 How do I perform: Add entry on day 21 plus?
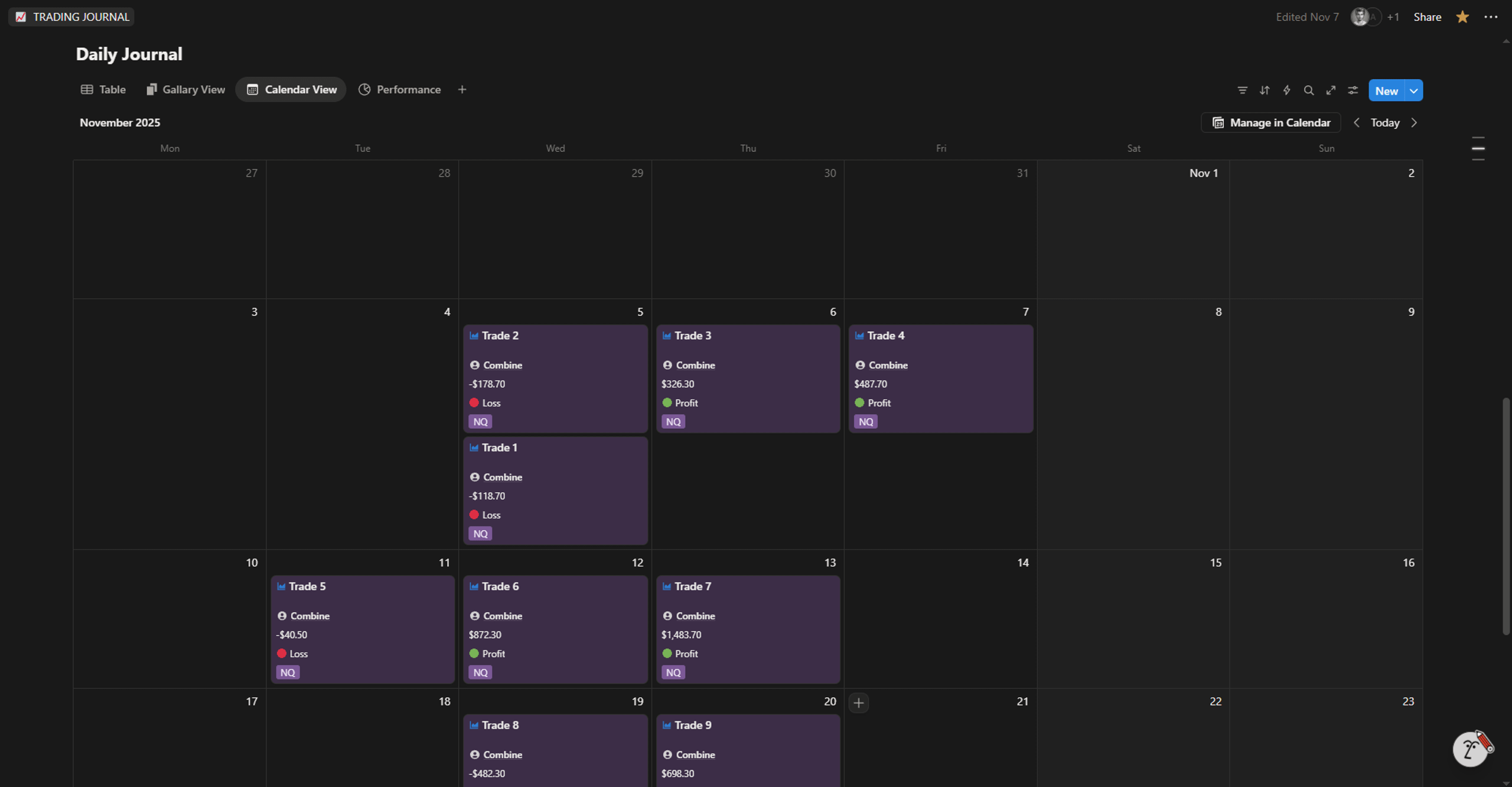point(859,703)
